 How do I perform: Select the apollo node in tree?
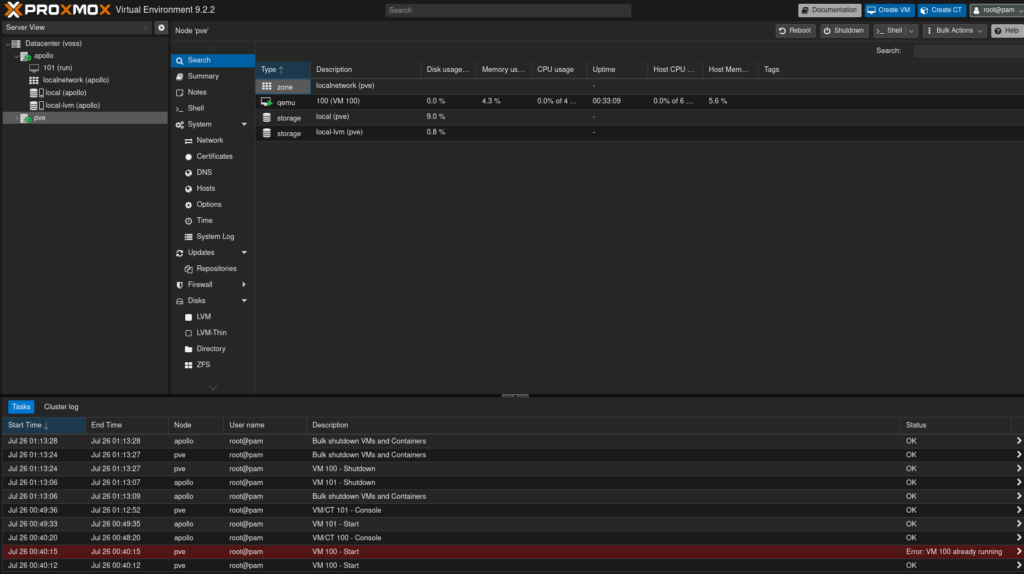[x=44, y=56]
